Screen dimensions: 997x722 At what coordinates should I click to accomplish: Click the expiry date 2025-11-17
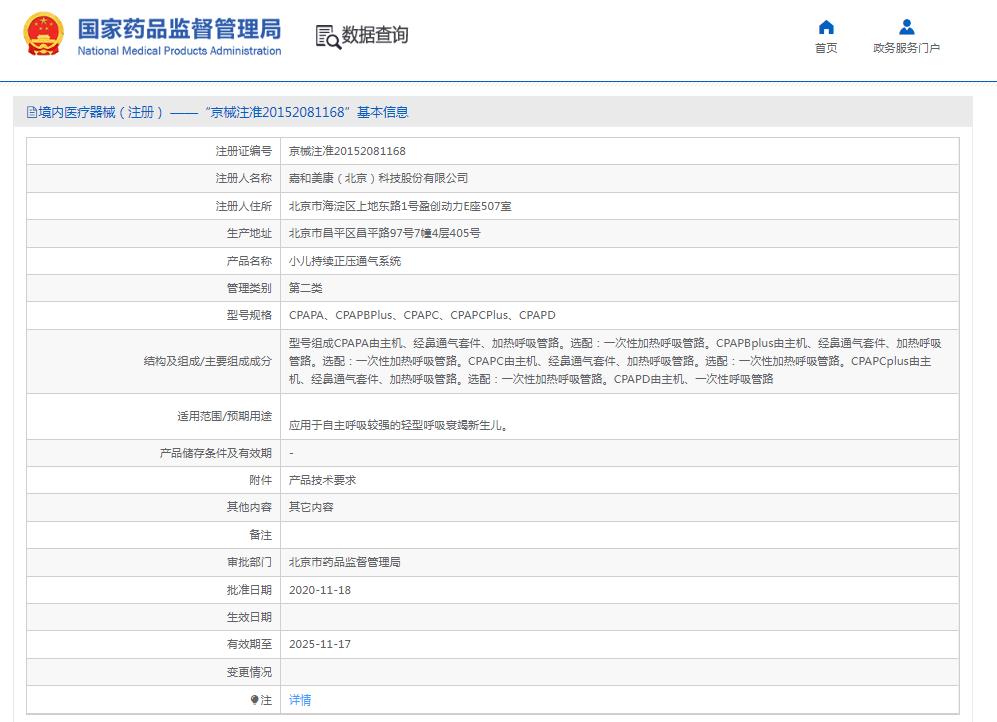pyautogui.click(x=320, y=644)
